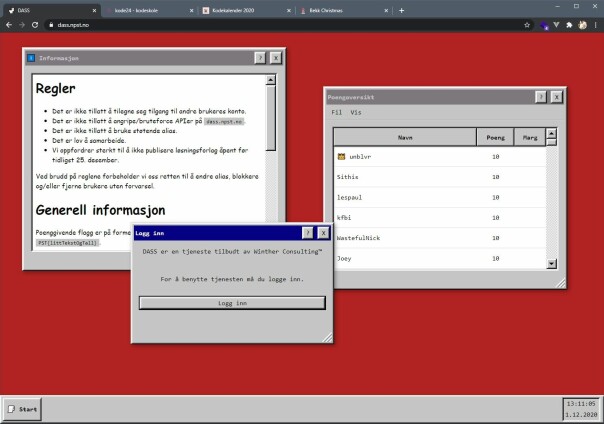Select the lespaul row in scoreboard
Screen dimensions: 604x424
[x=440, y=197]
